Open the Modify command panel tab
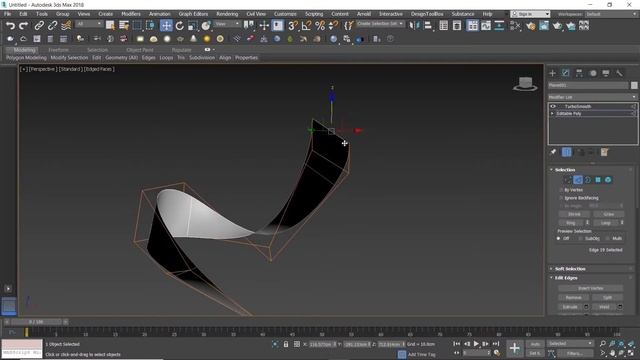Image resolution: width=640 pixels, height=360 pixels. click(566, 73)
